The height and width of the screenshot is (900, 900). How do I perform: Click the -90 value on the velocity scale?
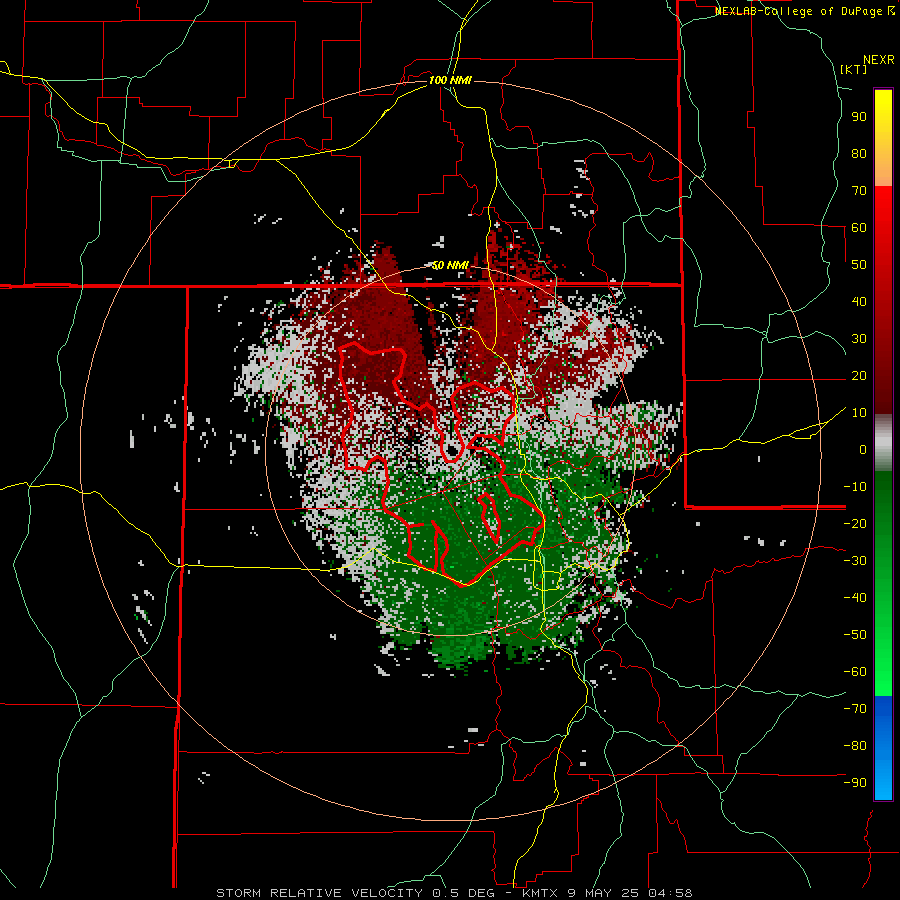(x=855, y=783)
